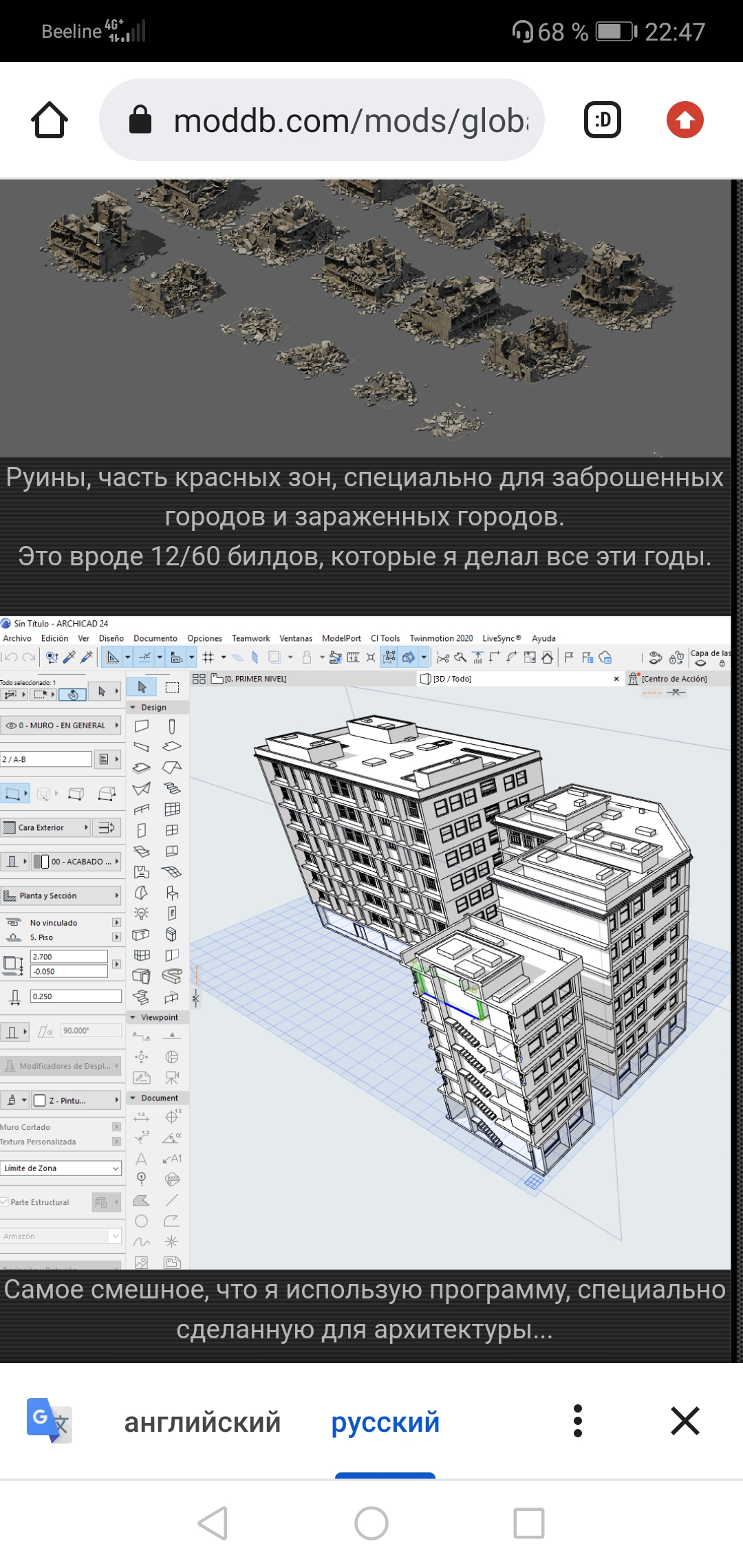This screenshot has height=1568, width=743.
Task: Select the Window tool in toolbox
Action: coord(172,830)
